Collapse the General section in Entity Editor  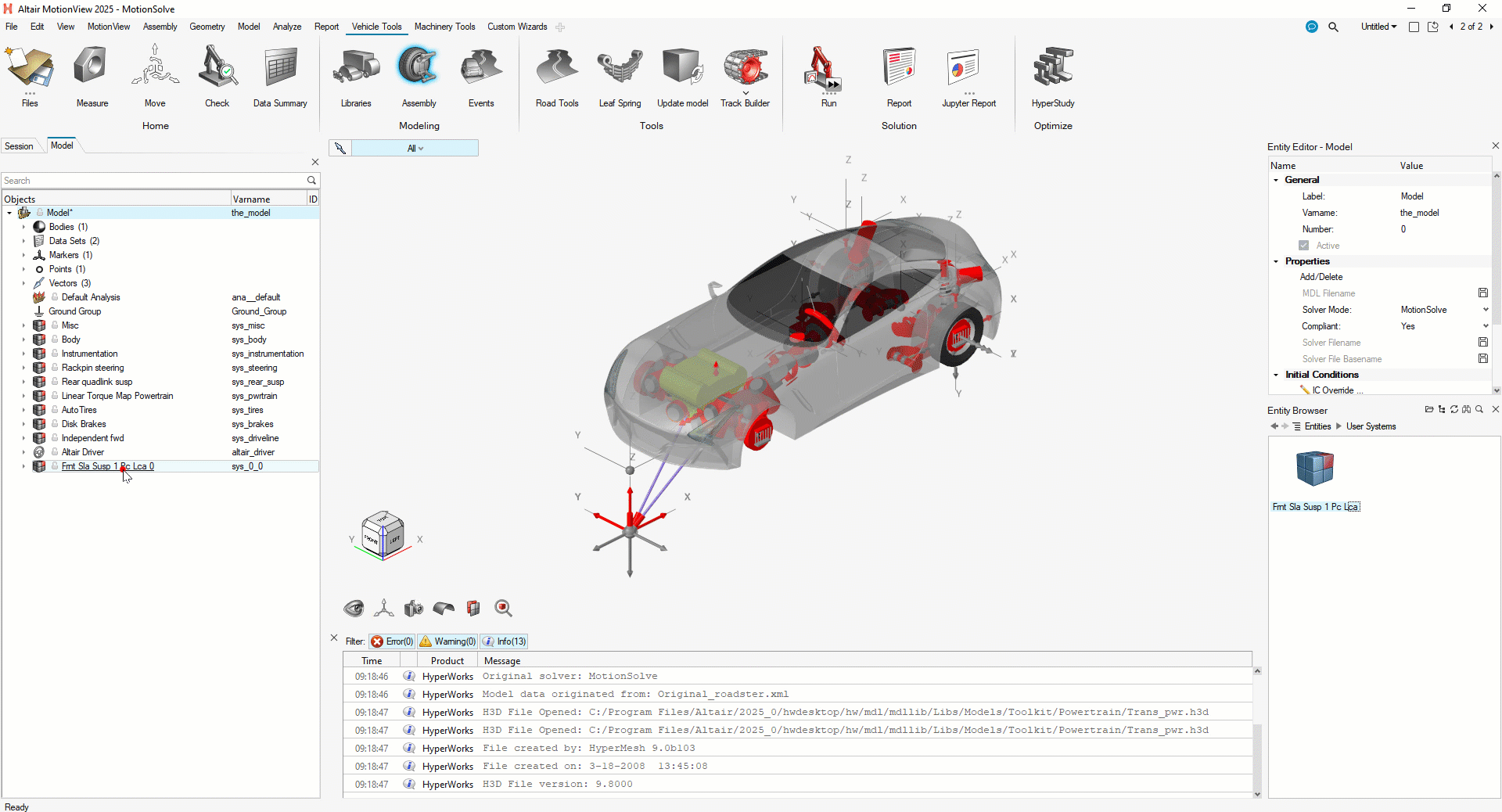click(1276, 180)
